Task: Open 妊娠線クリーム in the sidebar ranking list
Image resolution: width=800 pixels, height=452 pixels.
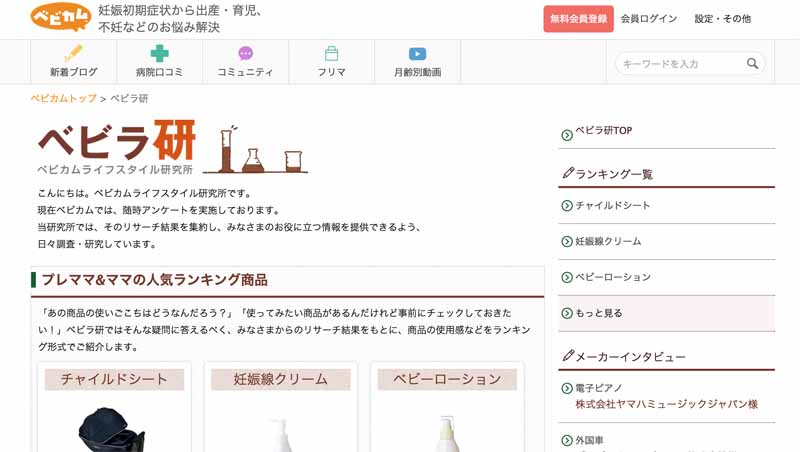Action: [608, 241]
